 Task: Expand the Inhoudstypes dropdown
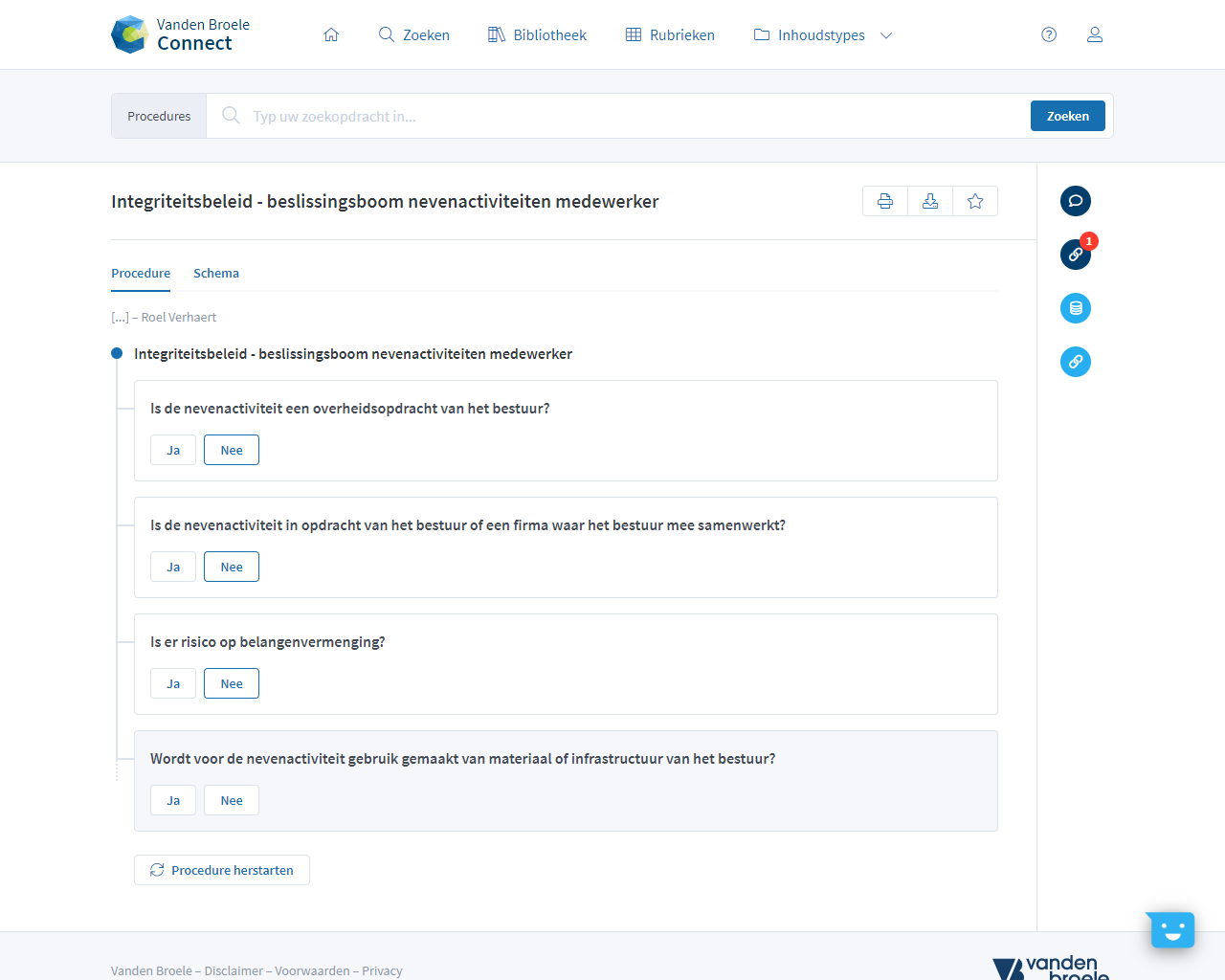(886, 34)
